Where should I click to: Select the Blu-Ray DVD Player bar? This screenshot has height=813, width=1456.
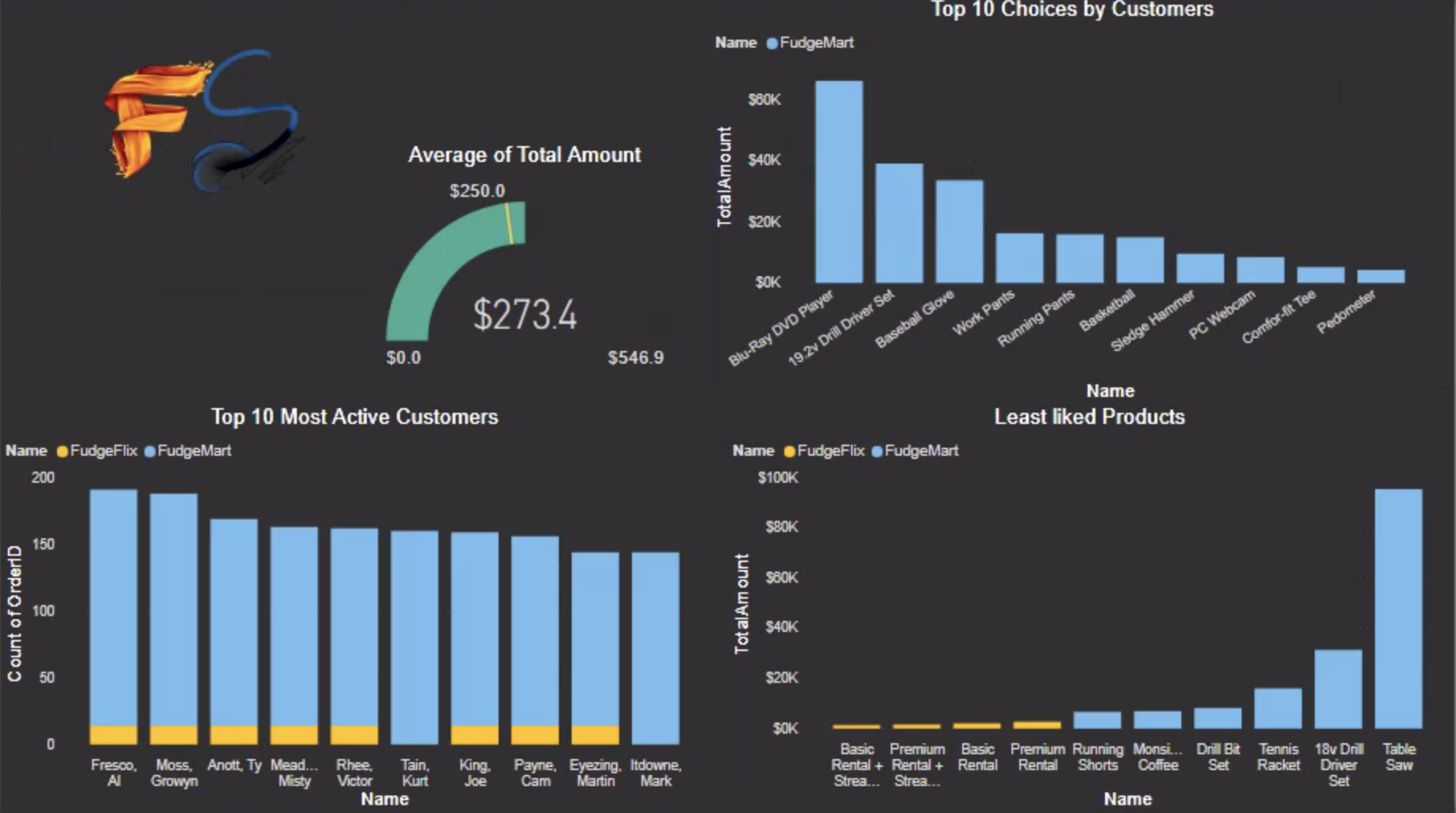pyautogui.click(x=839, y=182)
